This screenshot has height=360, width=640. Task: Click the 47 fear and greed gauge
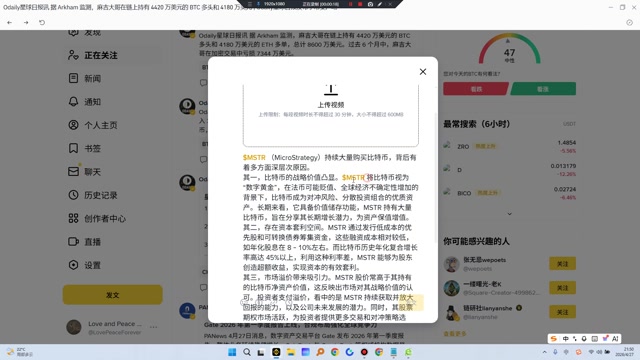[x=509, y=50]
